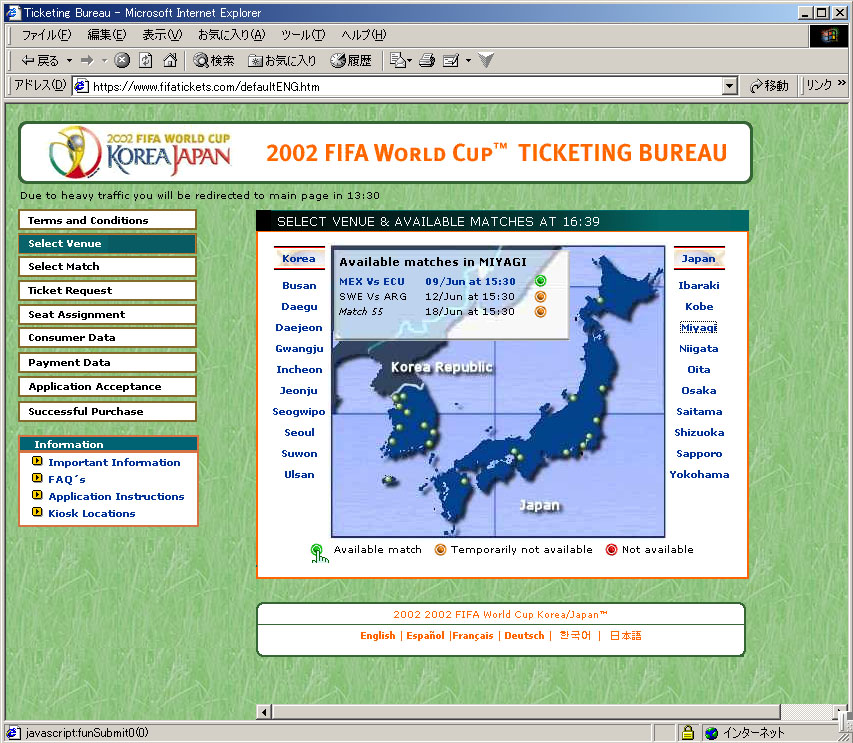Expand the Back button history dropdown arrow
The width and height of the screenshot is (853, 743).
pos(70,60)
